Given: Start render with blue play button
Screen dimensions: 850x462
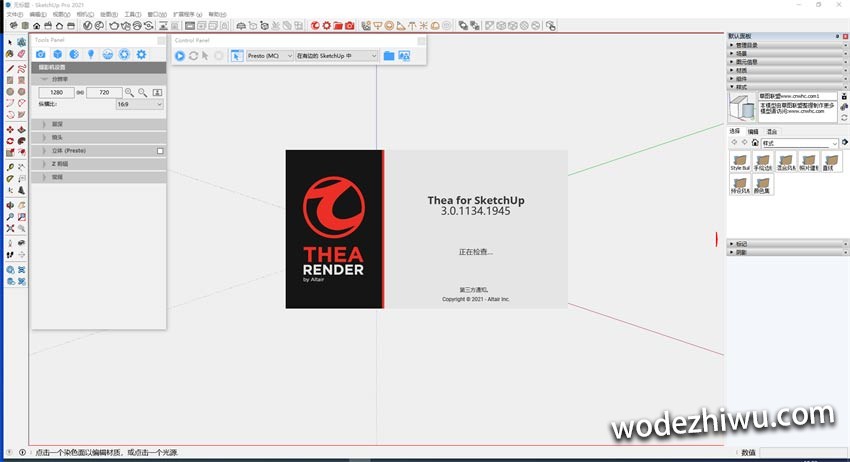Looking at the screenshot, I should (x=180, y=56).
